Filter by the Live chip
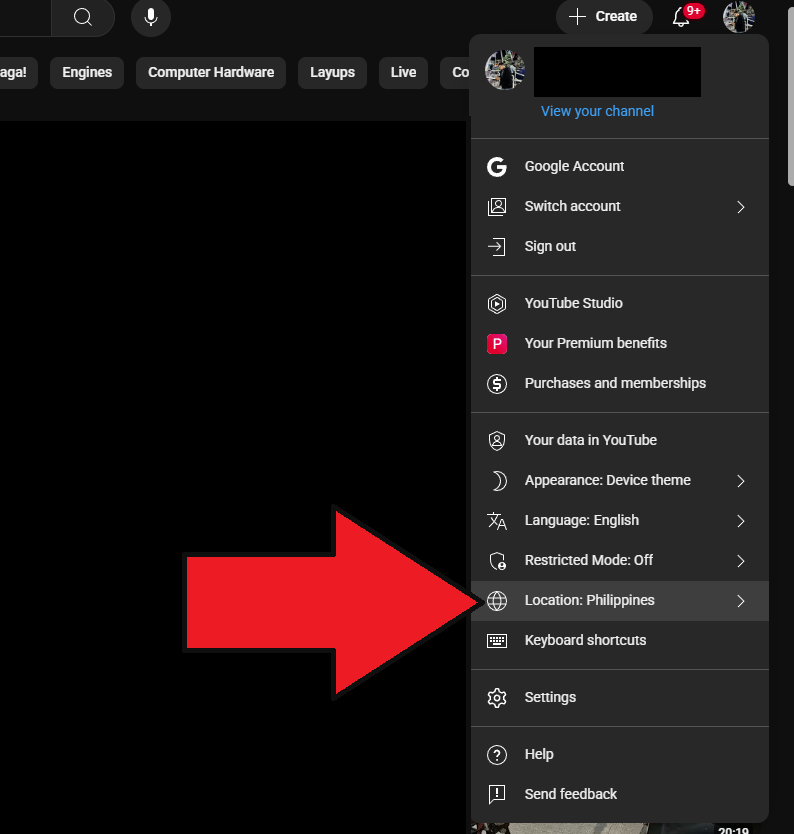794x834 pixels. pyautogui.click(x=404, y=73)
